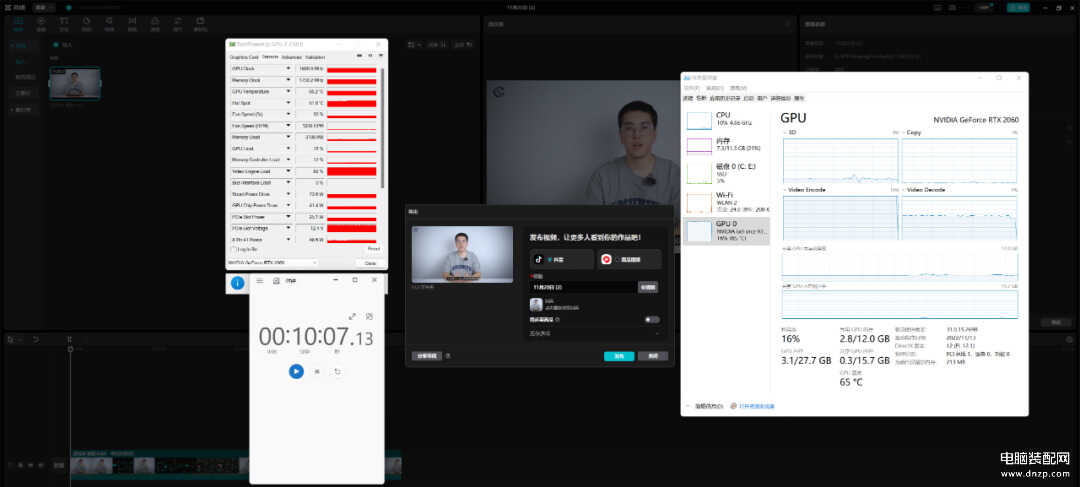The height and width of the screenshot is (487, 1080).
Task: Click 关闭 button in export dialog
Action: [x=653, y=356]
